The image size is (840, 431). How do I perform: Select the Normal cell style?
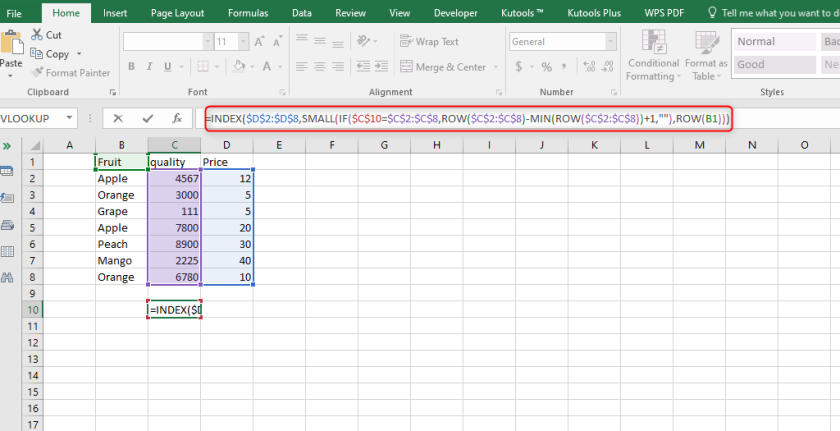coord(775,42)
